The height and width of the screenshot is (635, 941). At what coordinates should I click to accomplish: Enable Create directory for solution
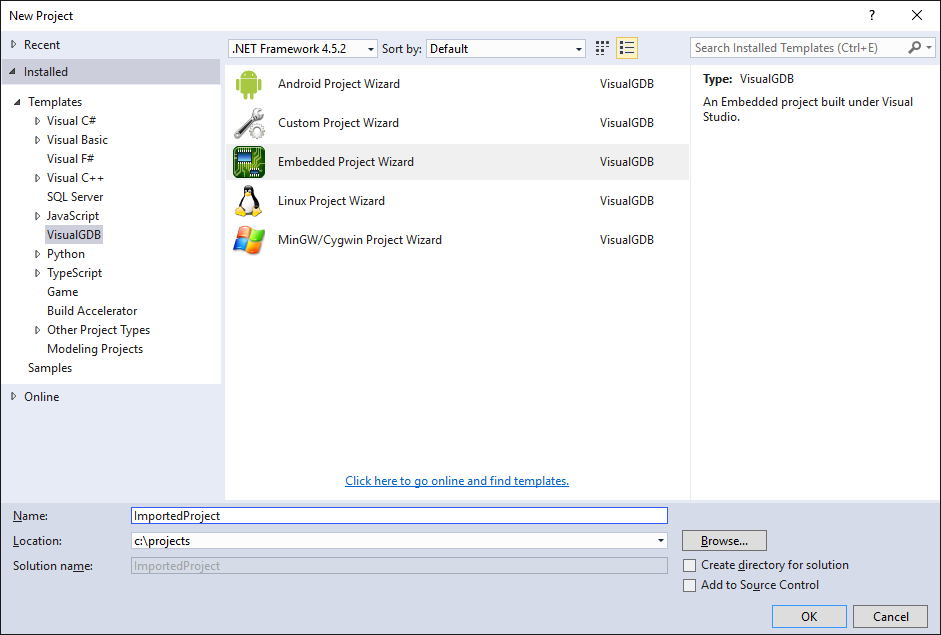pos(690,565)
